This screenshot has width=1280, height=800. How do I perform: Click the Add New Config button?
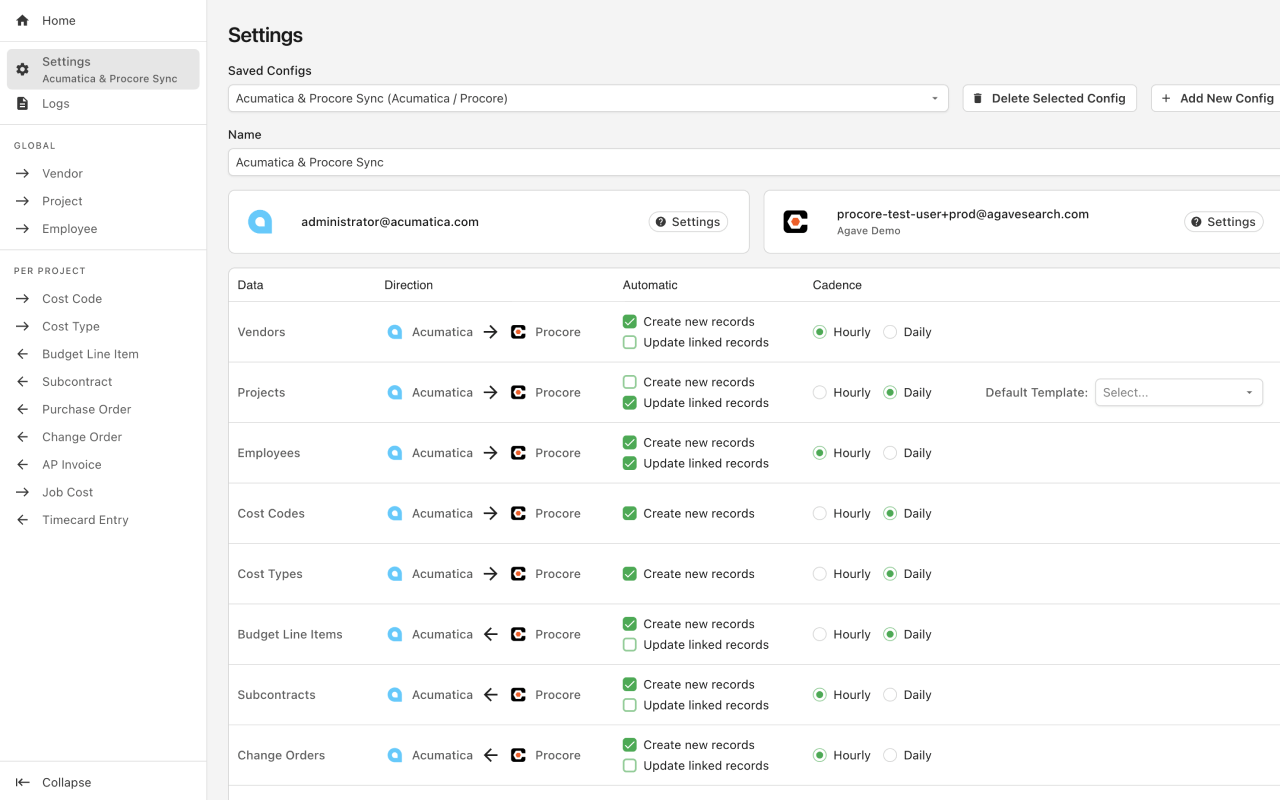pos(1216,98)
